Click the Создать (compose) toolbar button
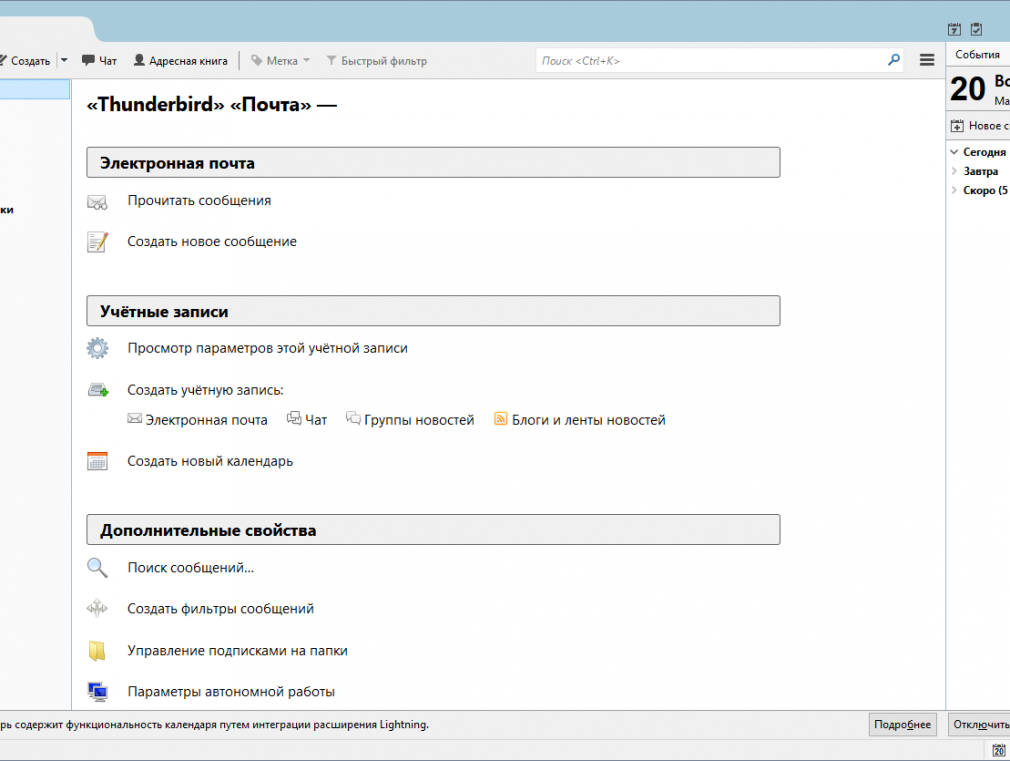Screen dimensions: 1010x761 click(25, 61)
